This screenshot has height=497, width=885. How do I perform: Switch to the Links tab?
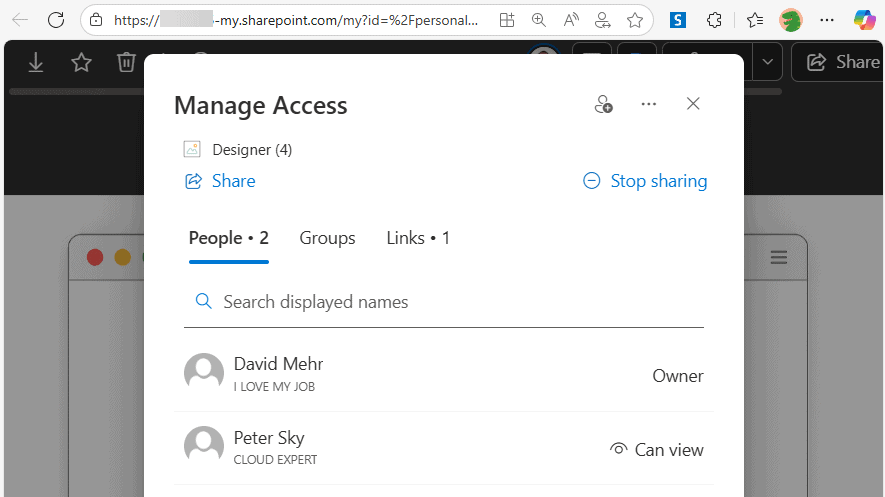[x=418, y=238]
